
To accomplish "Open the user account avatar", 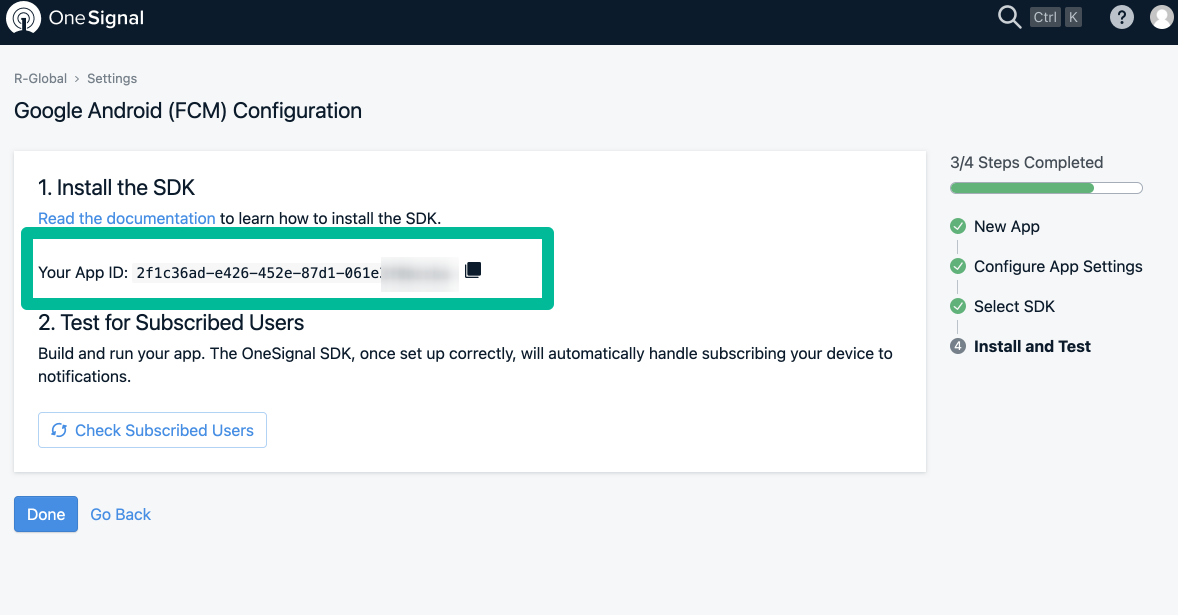I will click(x=1162, y=17).
